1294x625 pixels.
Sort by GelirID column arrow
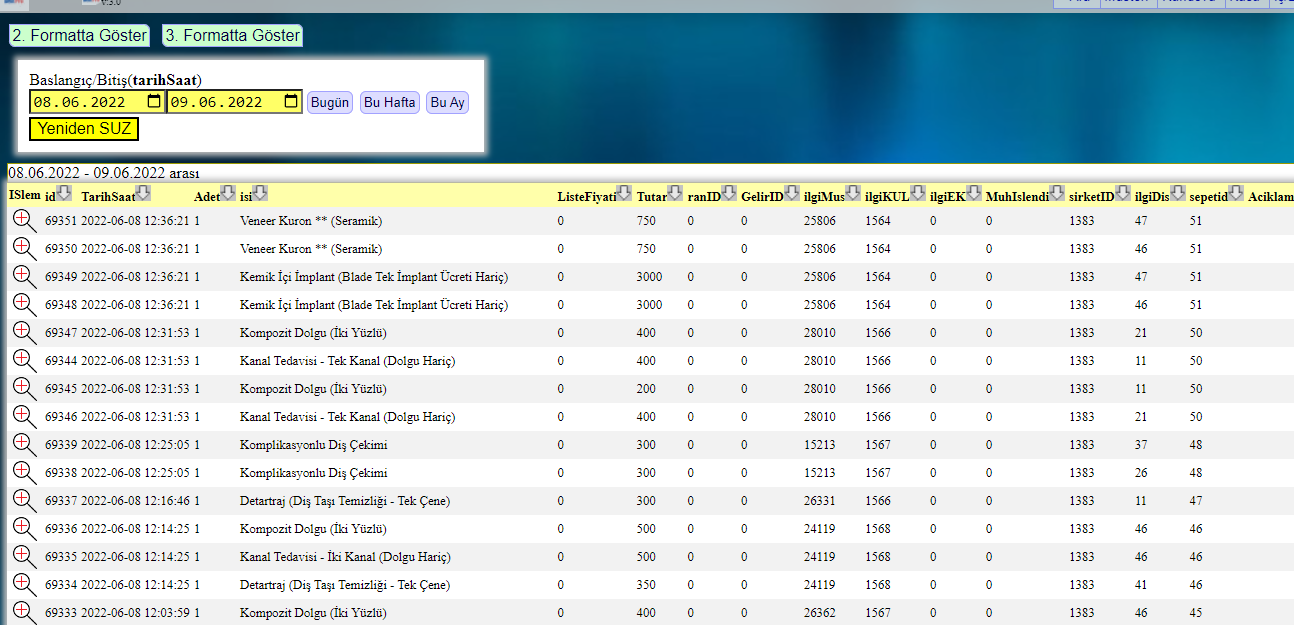click(x=791, y=193)
